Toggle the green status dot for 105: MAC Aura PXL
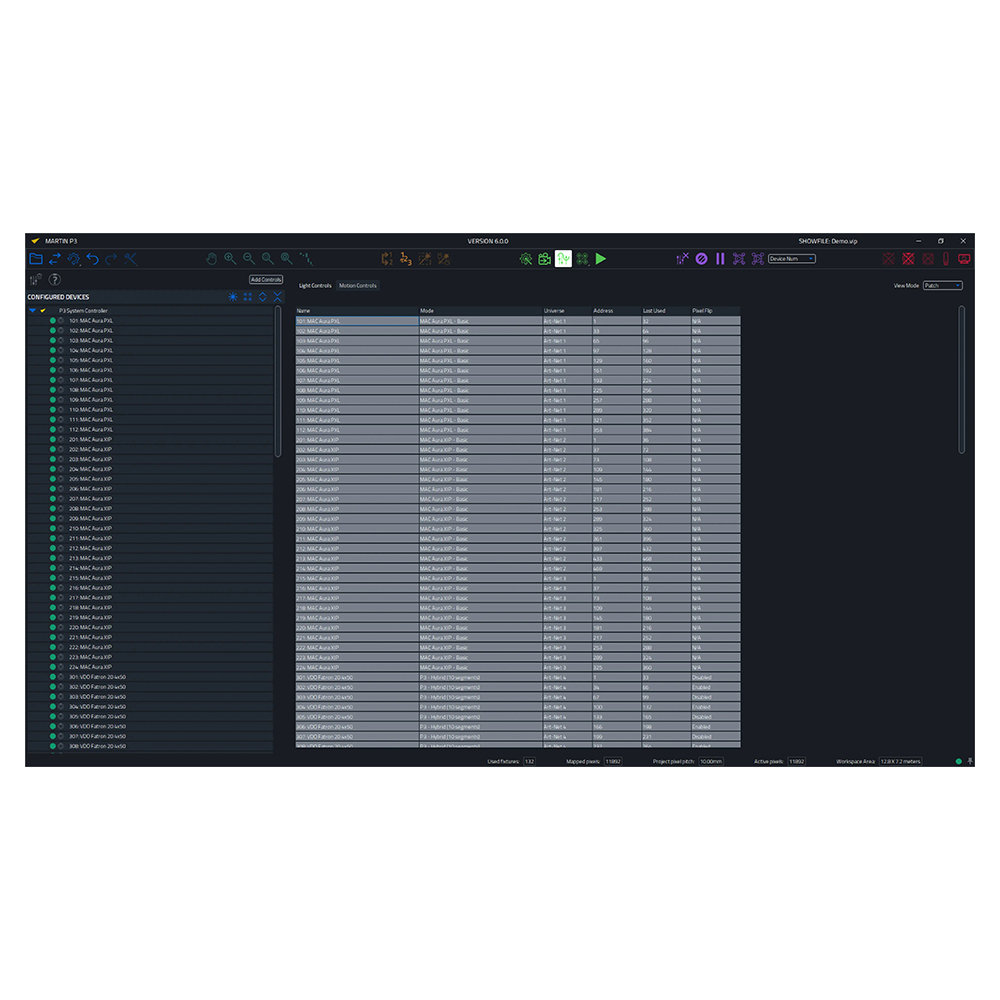The height and width of the screenshot is (1000, 1000). [53, 360]
